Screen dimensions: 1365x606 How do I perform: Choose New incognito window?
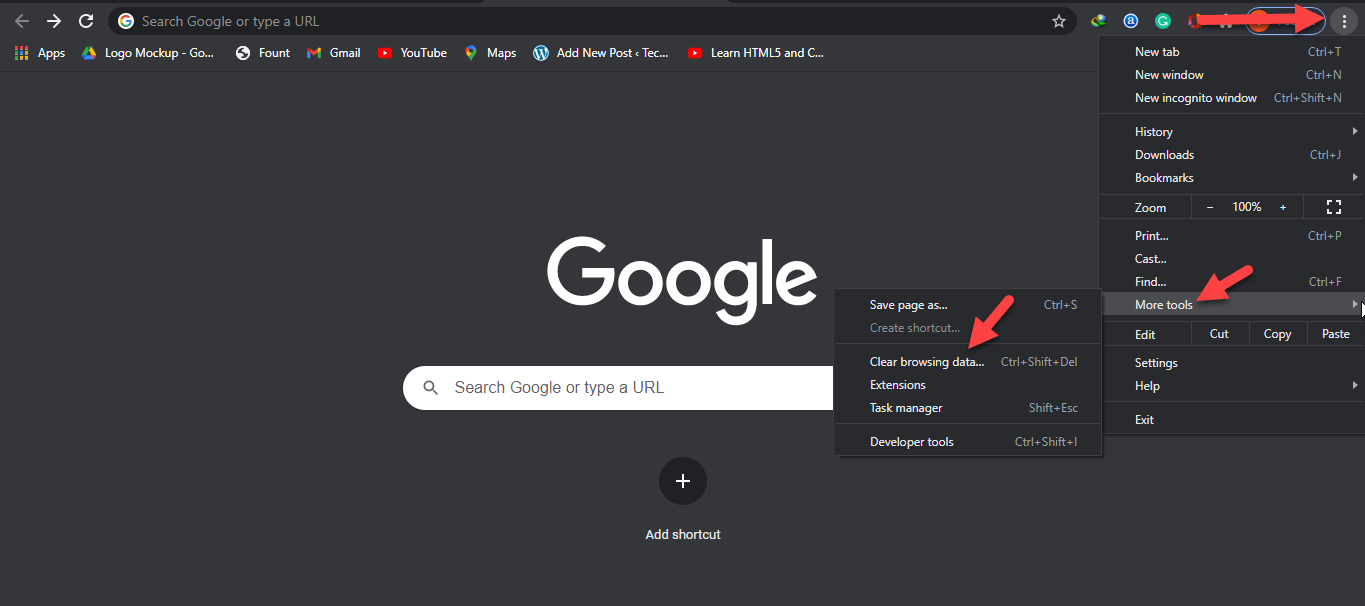[x=1196, y=98]
